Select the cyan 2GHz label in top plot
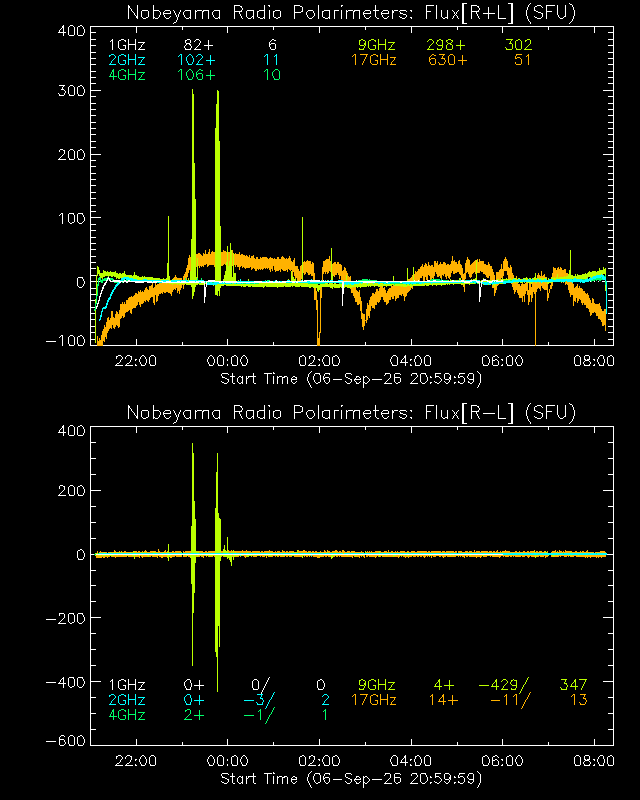The image size is (640, 800). tap(127, 60)
